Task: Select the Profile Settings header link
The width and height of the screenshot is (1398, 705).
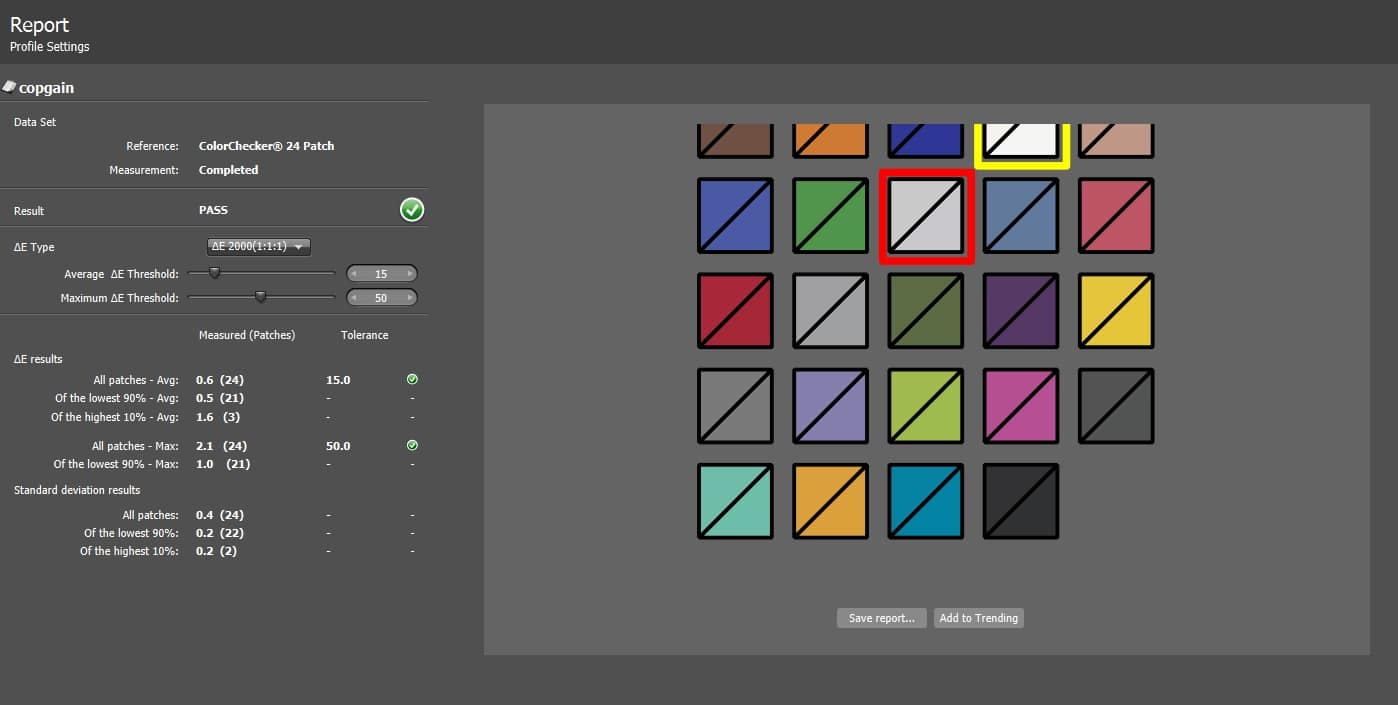Action: coord(49,47)
